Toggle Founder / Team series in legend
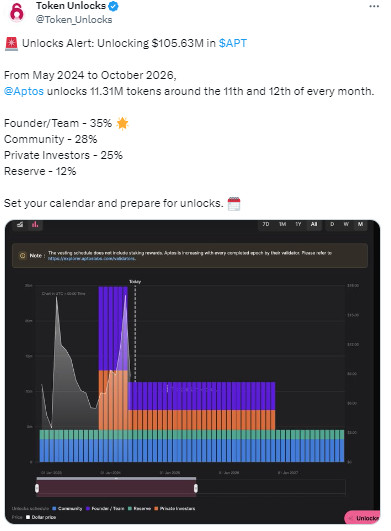Screen dimensions: 391x531 point(105,508)
